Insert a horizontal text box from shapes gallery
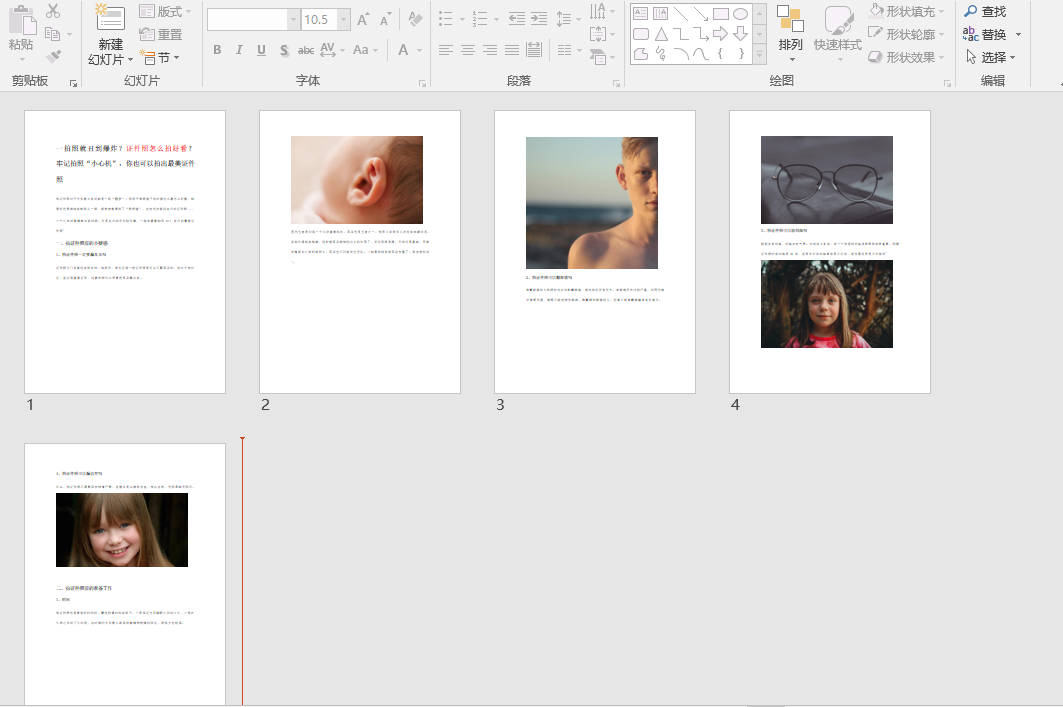The width and height of the screenshot is (1063, 707). coord(640,13)
